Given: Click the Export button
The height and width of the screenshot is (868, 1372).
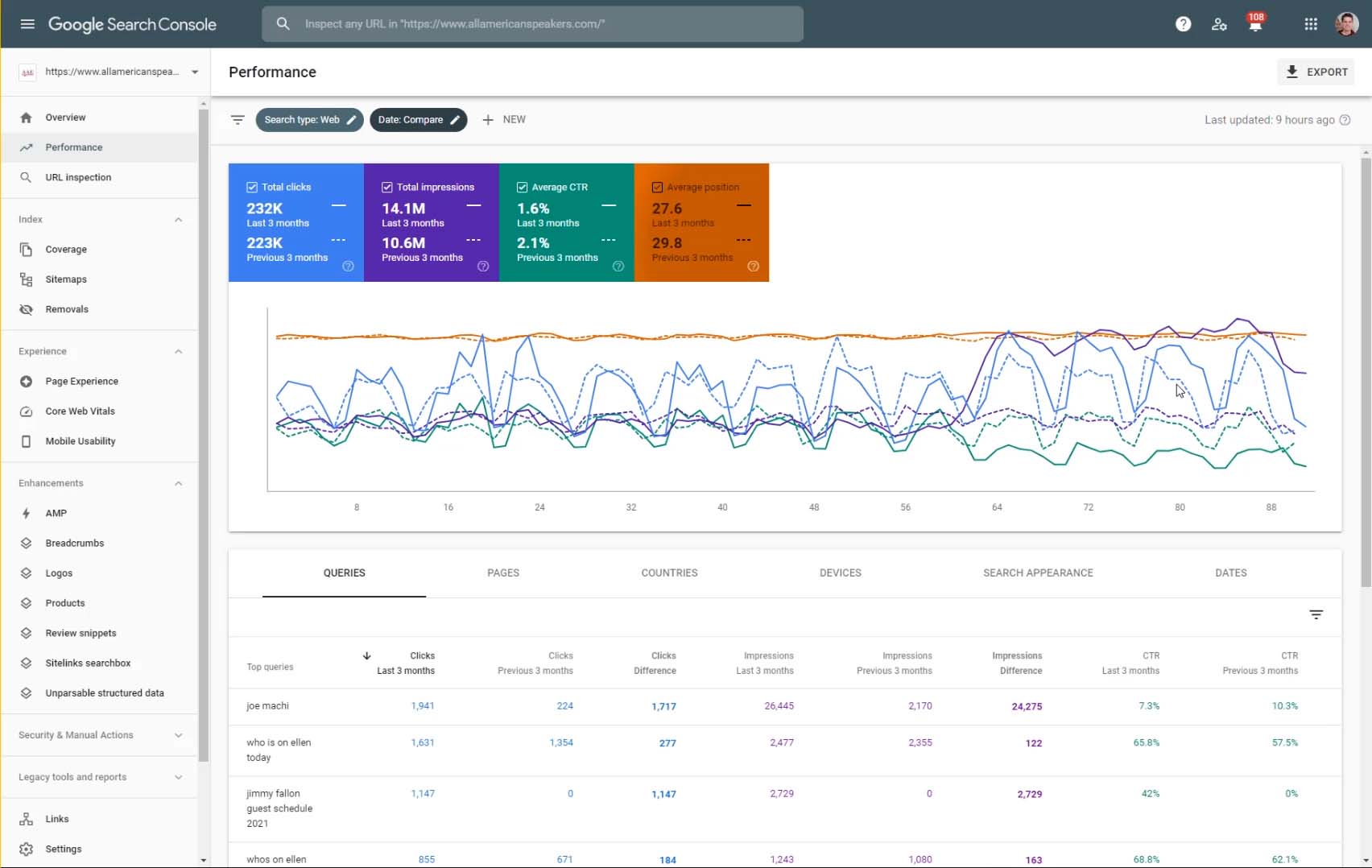Looking at the screenshot, I should tap(1316, 72).
